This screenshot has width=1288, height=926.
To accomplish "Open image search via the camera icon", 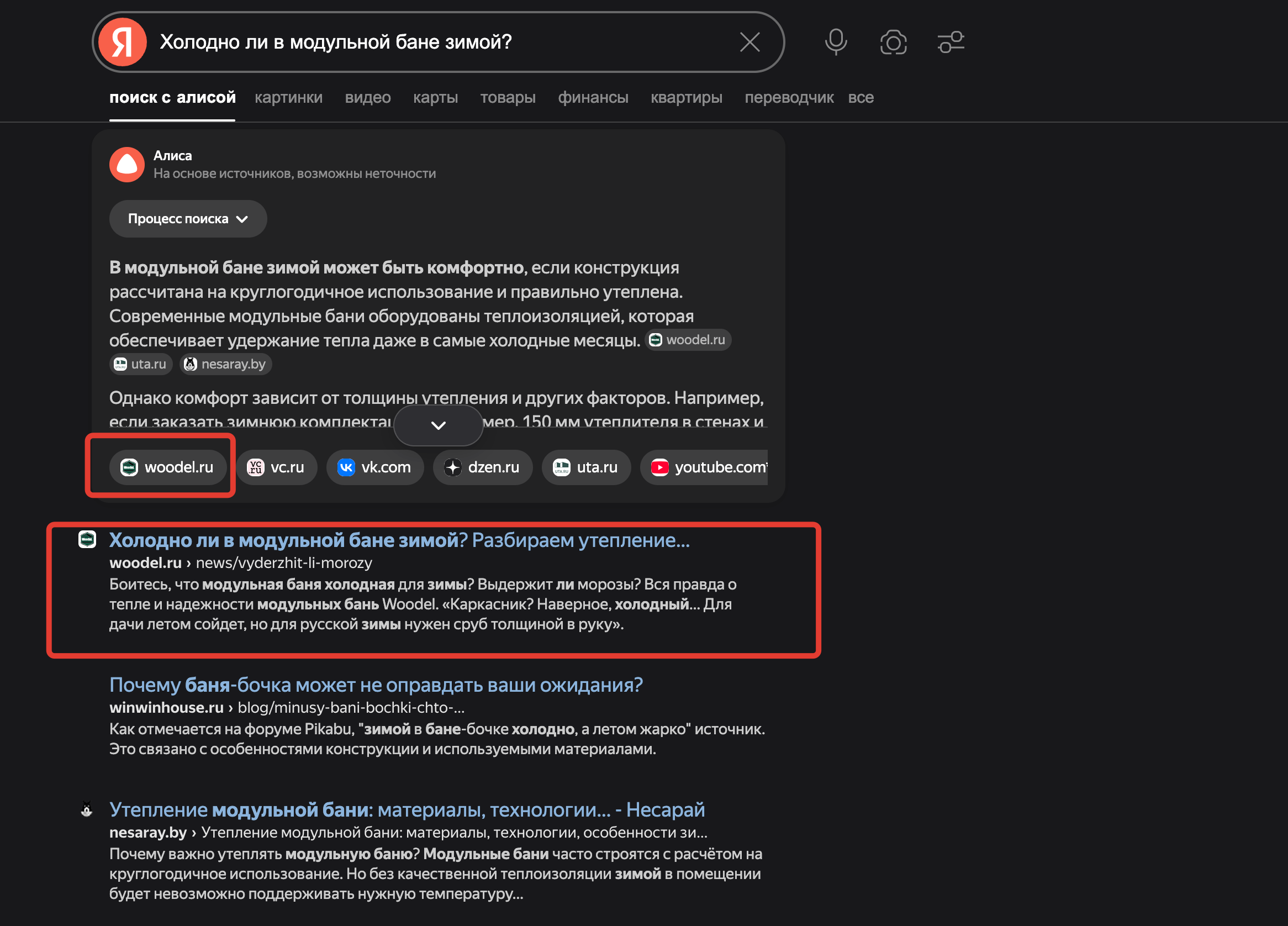I will tap(893, 42).
